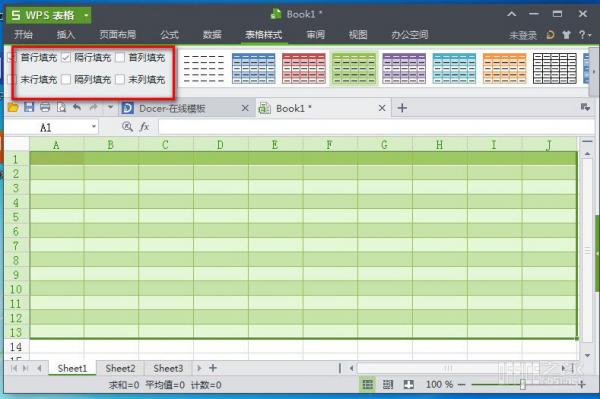Screen dimensions: 600x399
Task: Apply the plain dashed table style
Action: [x=204, y=68]
